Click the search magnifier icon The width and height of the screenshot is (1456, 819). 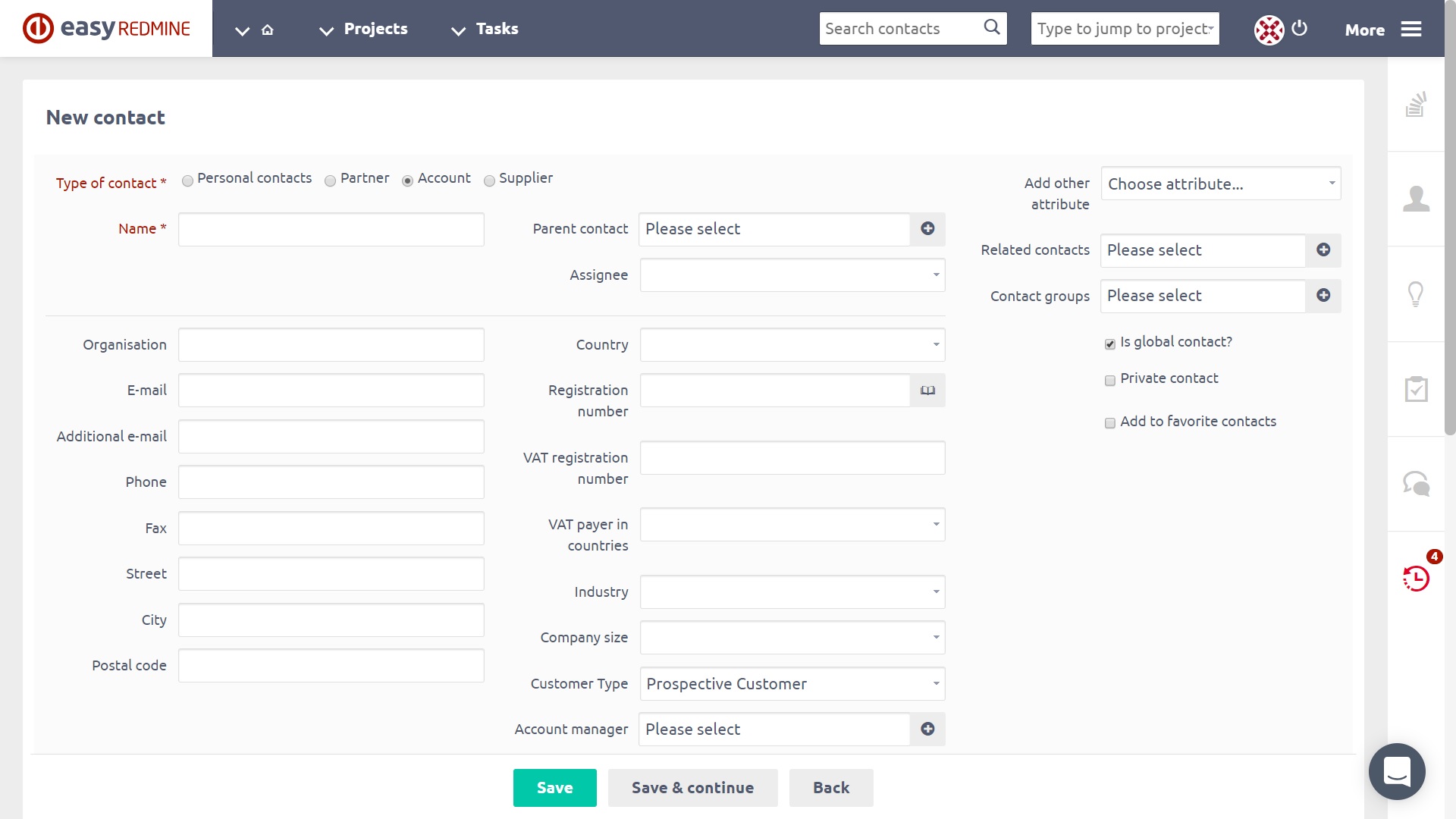click(991, 27)
